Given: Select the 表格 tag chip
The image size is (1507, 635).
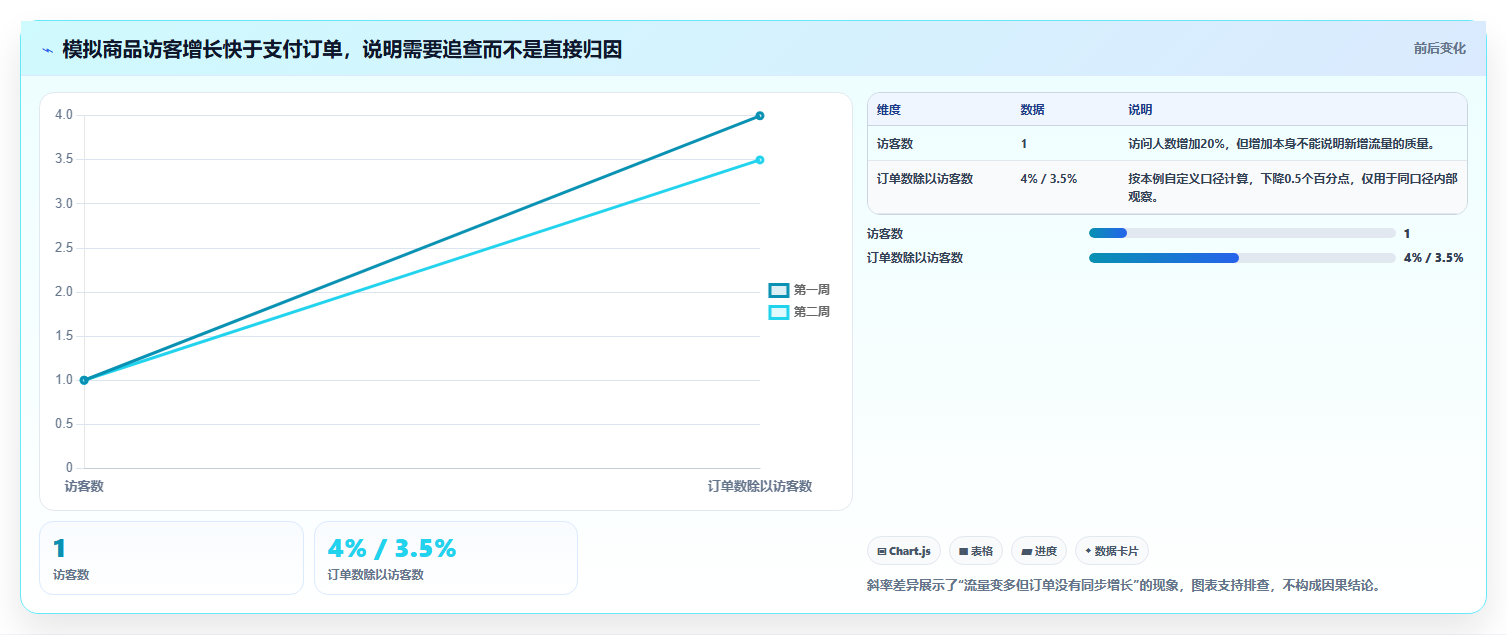Looking at the screenshot, I should pyautogui.click(x=976, y=551).
